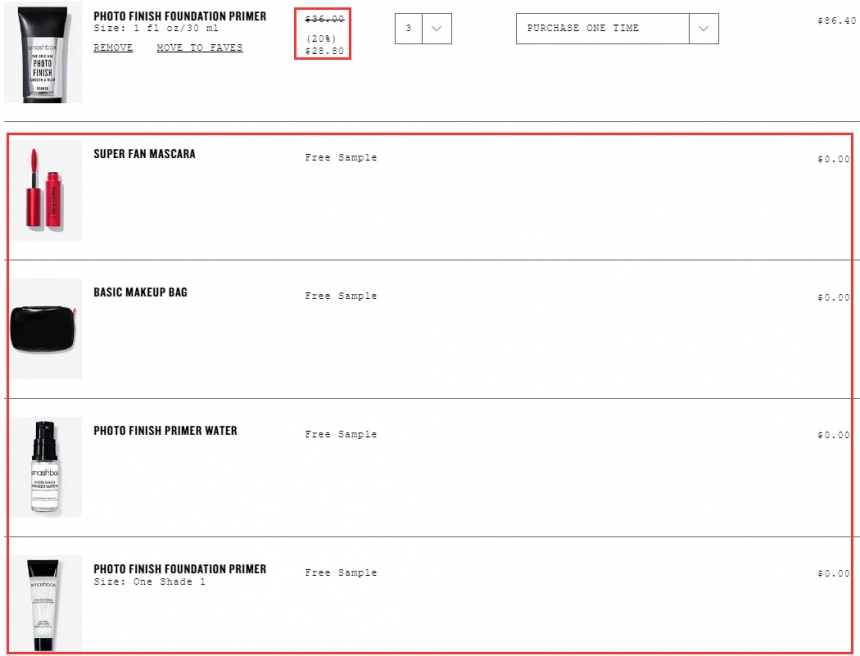This screenshot has width=860, height=656.
Task: Move the Foundation Primer to faves
Action: [200, 48]
